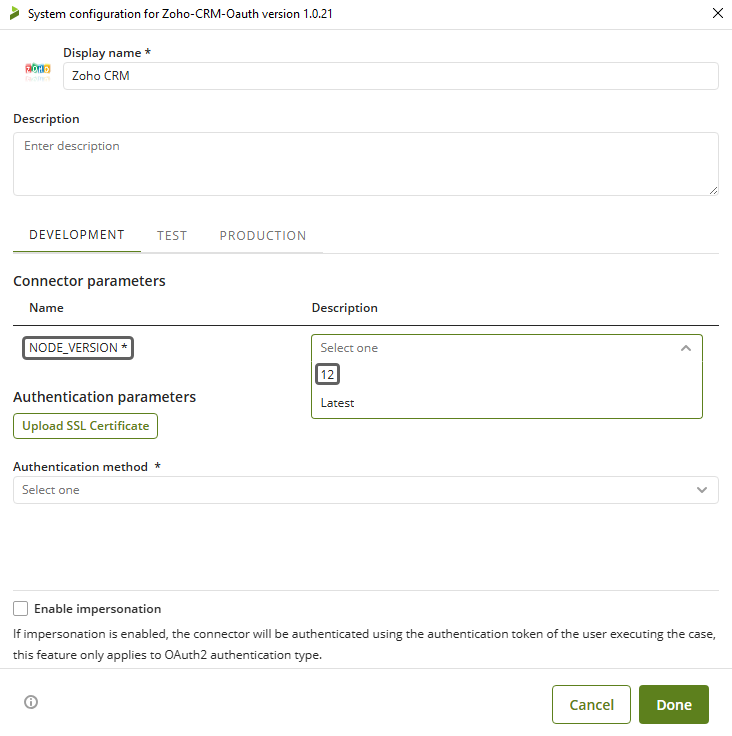The image size is (732, 736).
Task: Click the Name column header
Action: [x=46, y=308]
